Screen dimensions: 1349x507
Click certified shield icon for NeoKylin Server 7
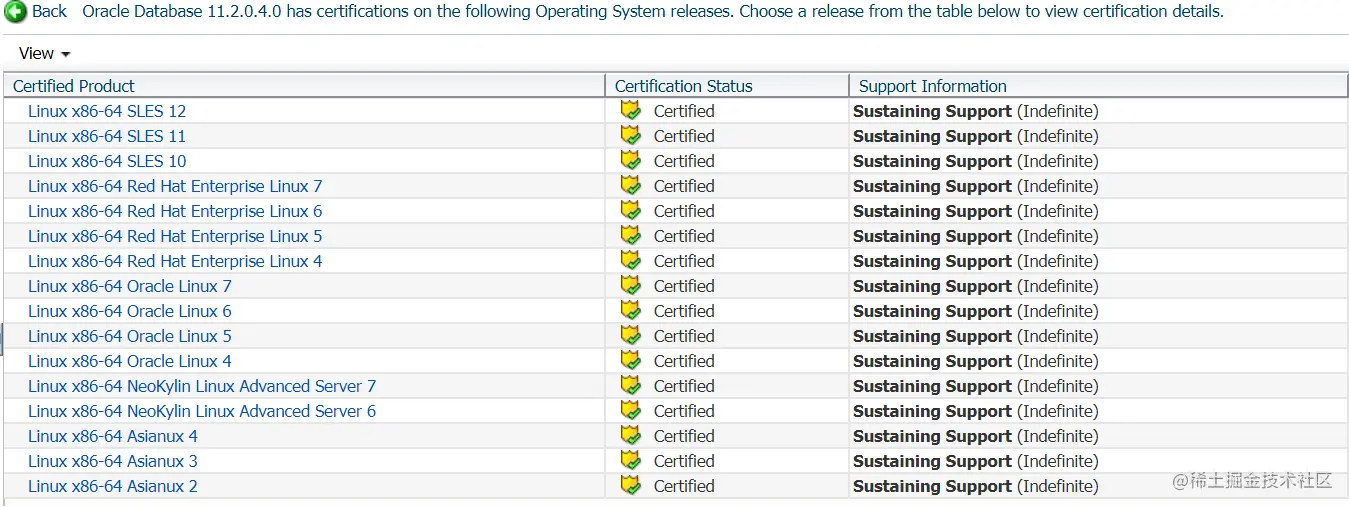pyautogui.click(x=630, y=385)
